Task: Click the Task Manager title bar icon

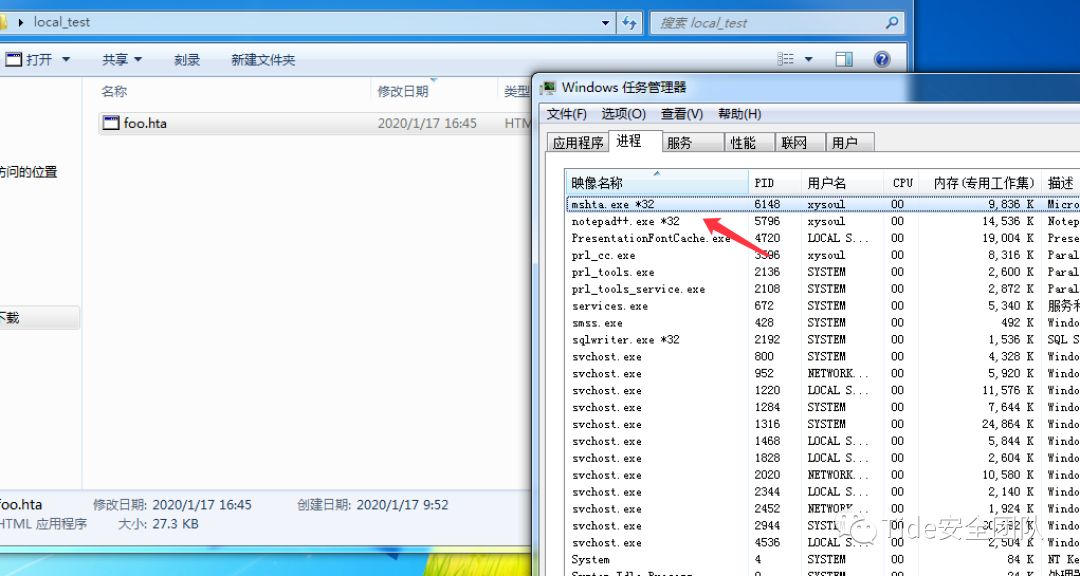Action: [x=548, y=88]
